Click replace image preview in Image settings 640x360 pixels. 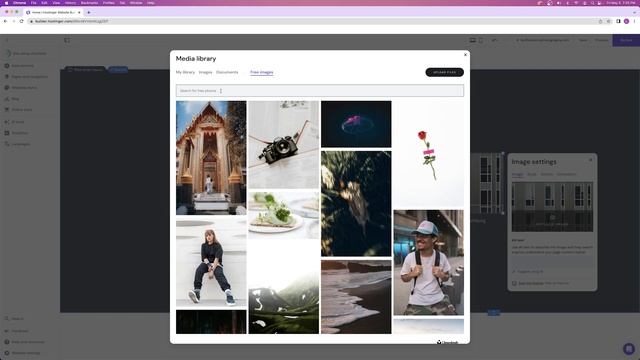(552, 207)
